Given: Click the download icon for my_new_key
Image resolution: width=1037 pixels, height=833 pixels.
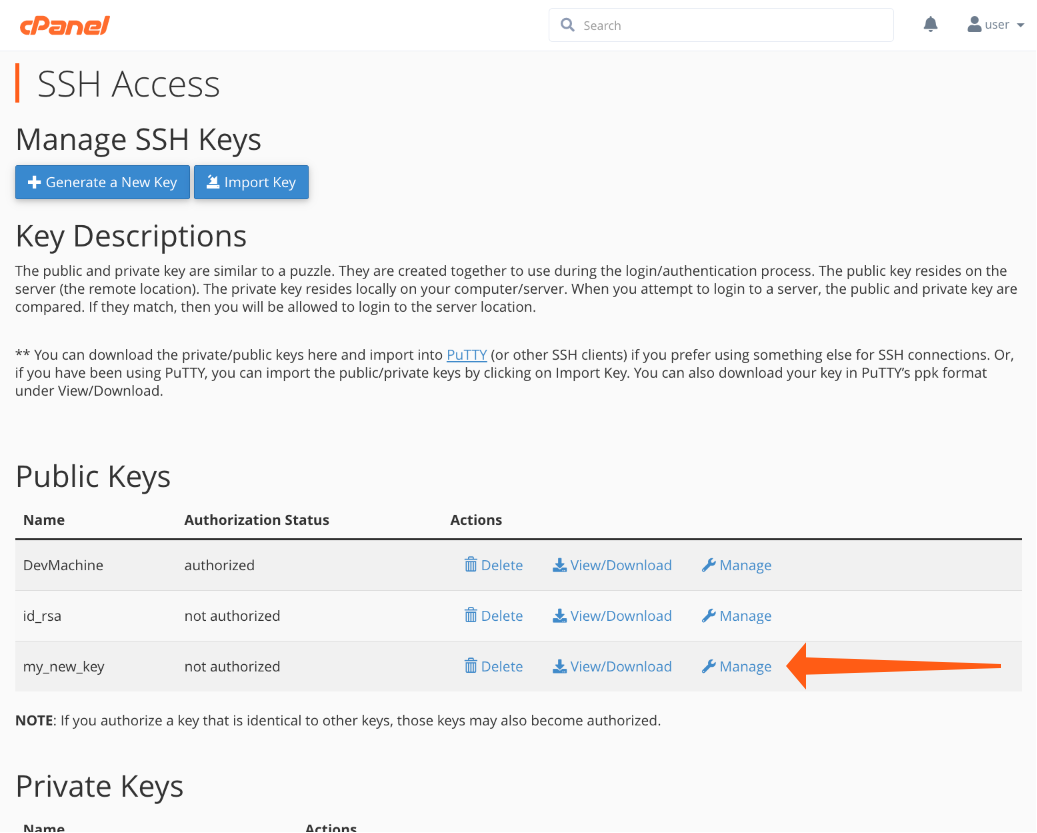Looking at the screenshot, I should (x=560, y=666).
